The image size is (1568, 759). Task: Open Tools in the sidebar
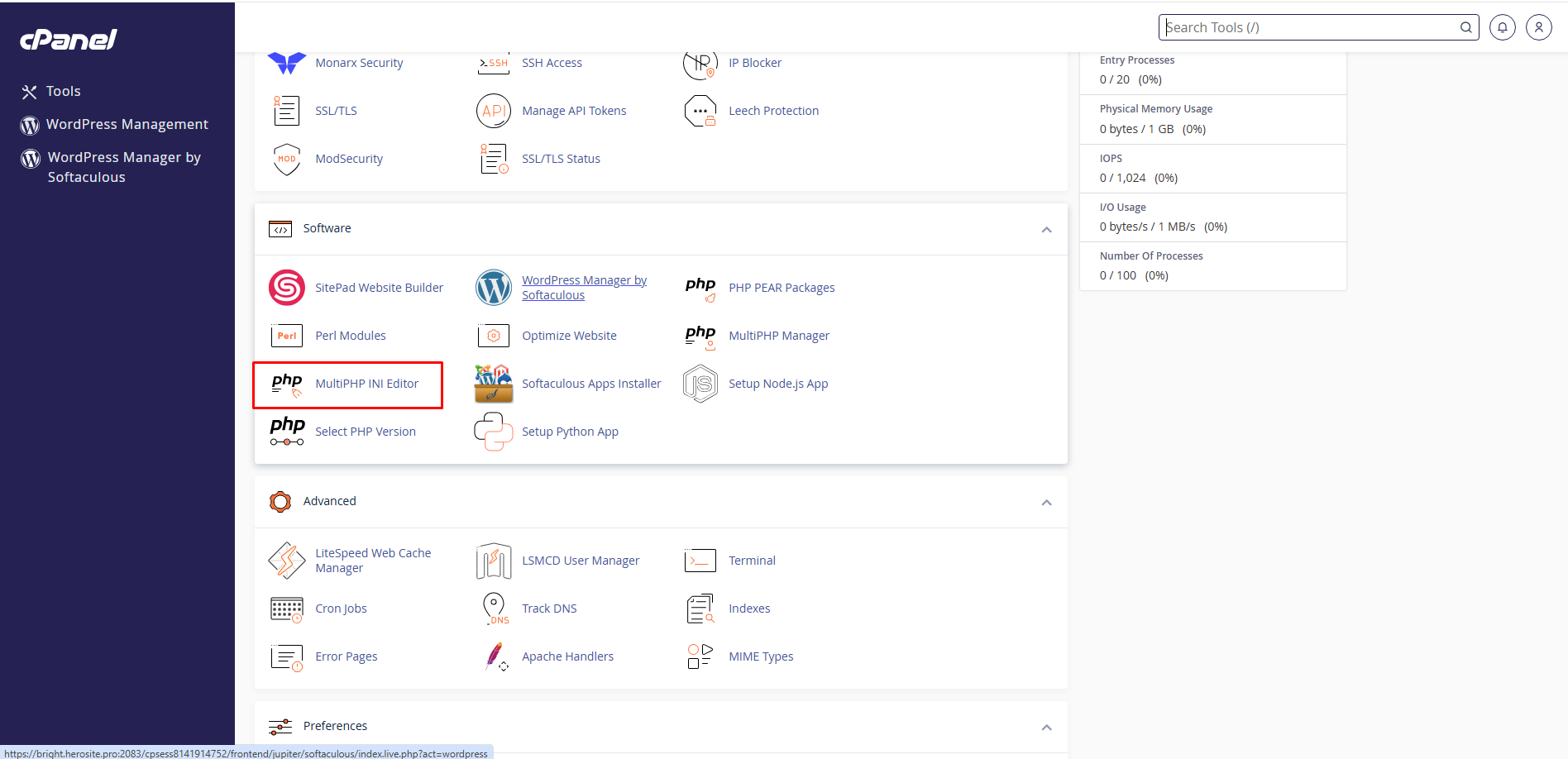[x=63, y=91]
